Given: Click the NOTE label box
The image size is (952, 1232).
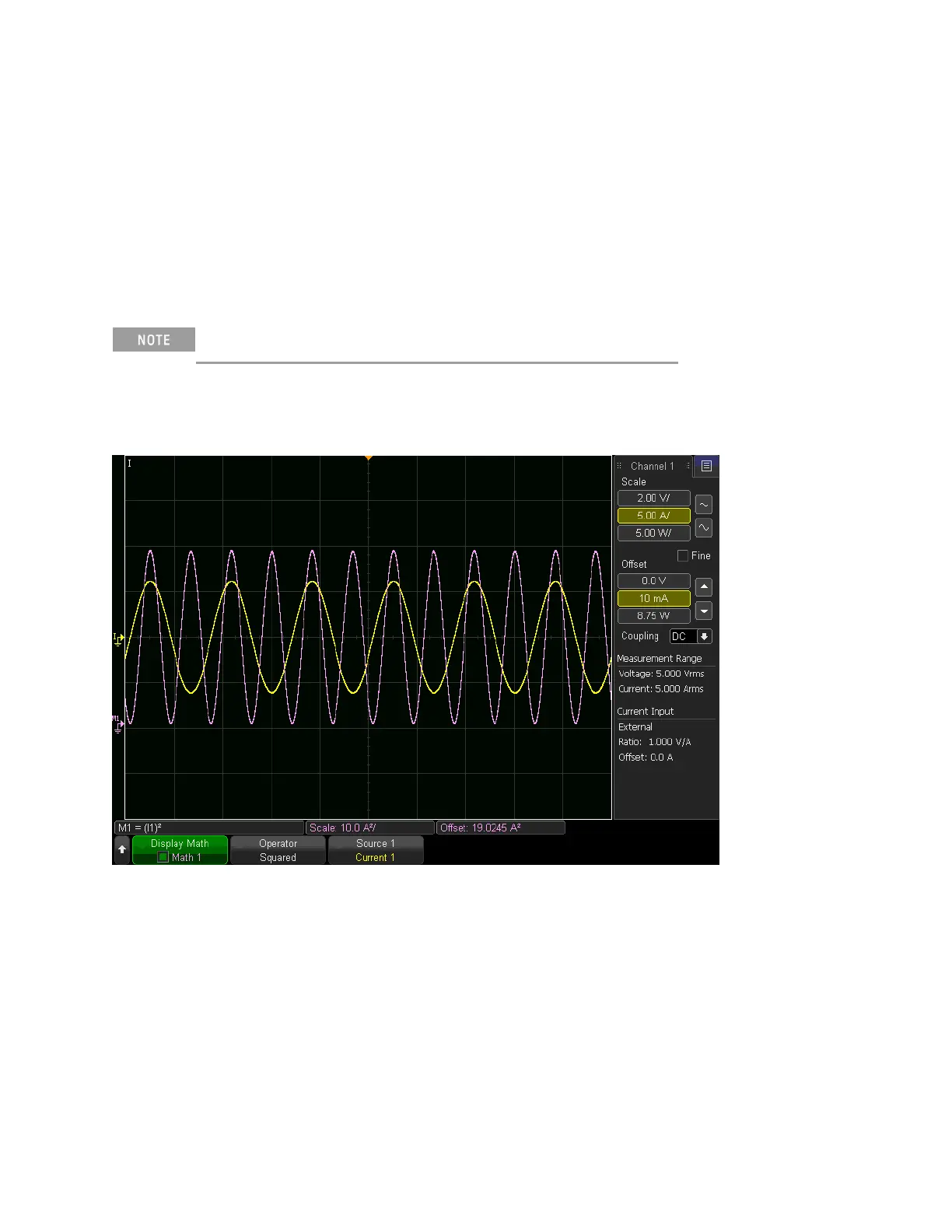Looking at the screenshot, I should [154, 340].
